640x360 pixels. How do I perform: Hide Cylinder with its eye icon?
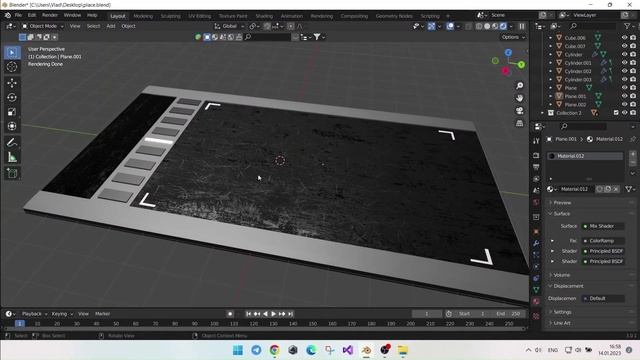624,54
